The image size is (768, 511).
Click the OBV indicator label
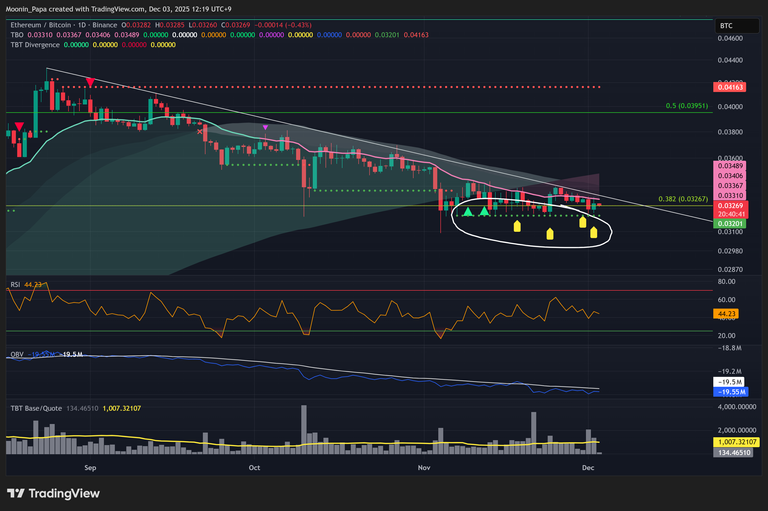click(15, 354)
